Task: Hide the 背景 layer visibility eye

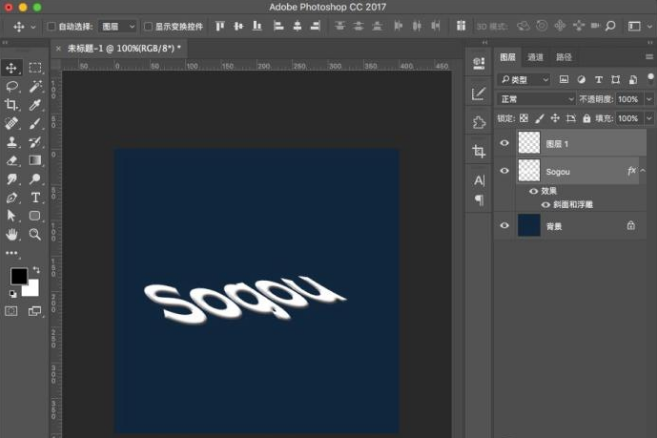Action: pyautogui.click(x=504, y=225)
